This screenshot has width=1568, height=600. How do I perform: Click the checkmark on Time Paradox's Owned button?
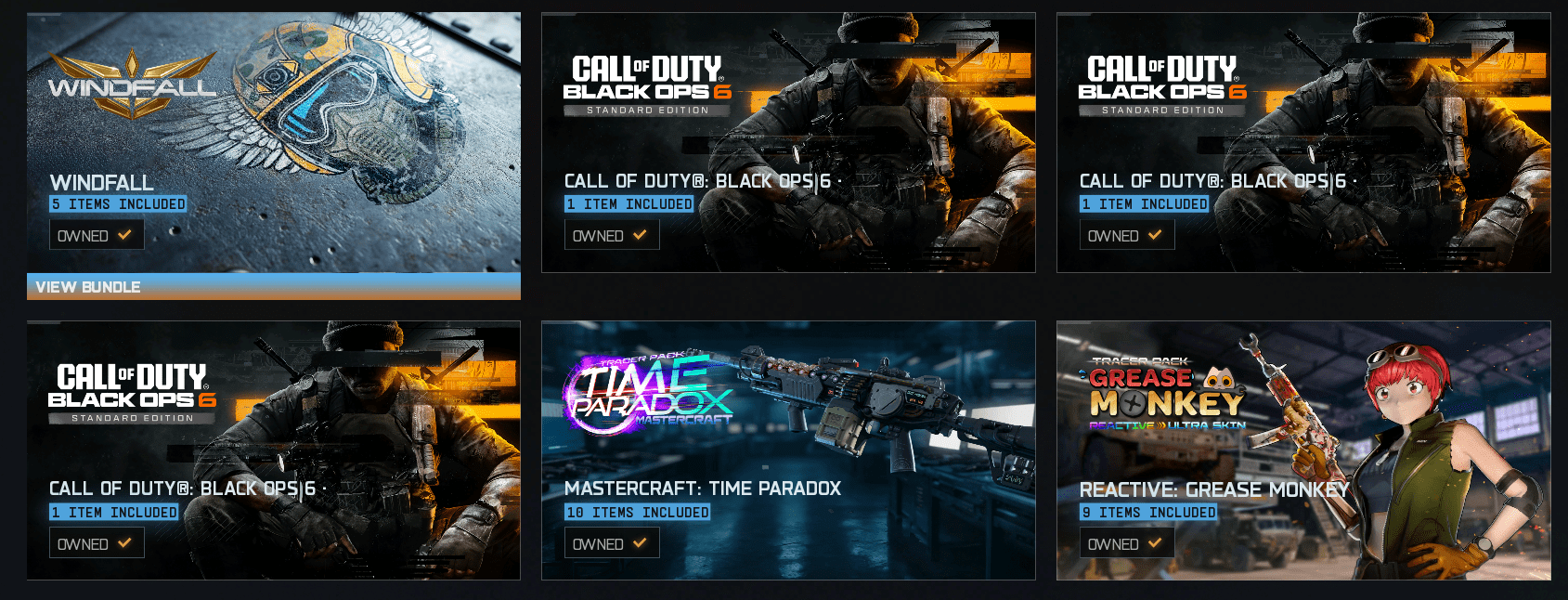pos(640,543)
